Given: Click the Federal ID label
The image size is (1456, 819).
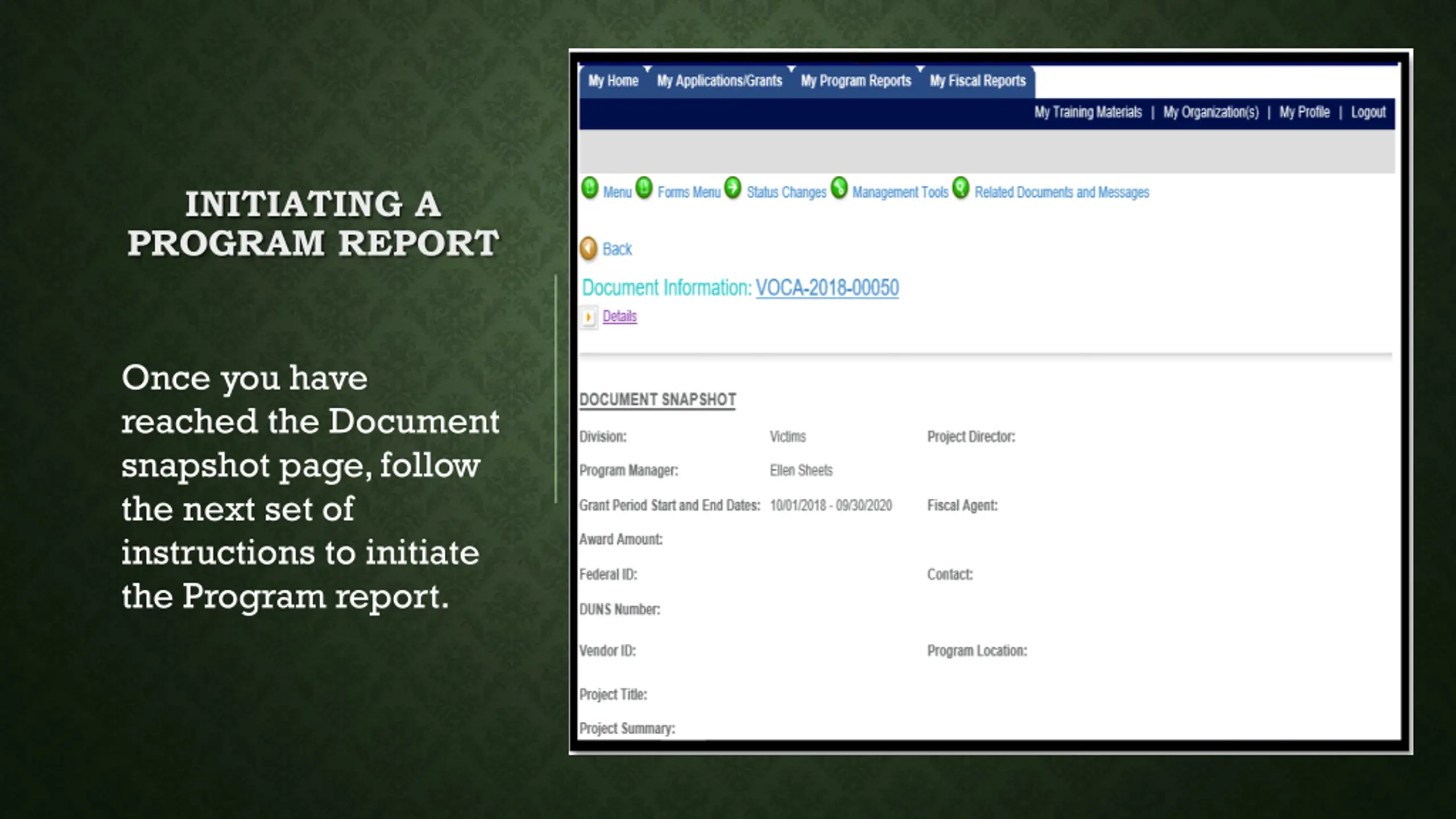Looking at the screenshot, I should [608, 574].
